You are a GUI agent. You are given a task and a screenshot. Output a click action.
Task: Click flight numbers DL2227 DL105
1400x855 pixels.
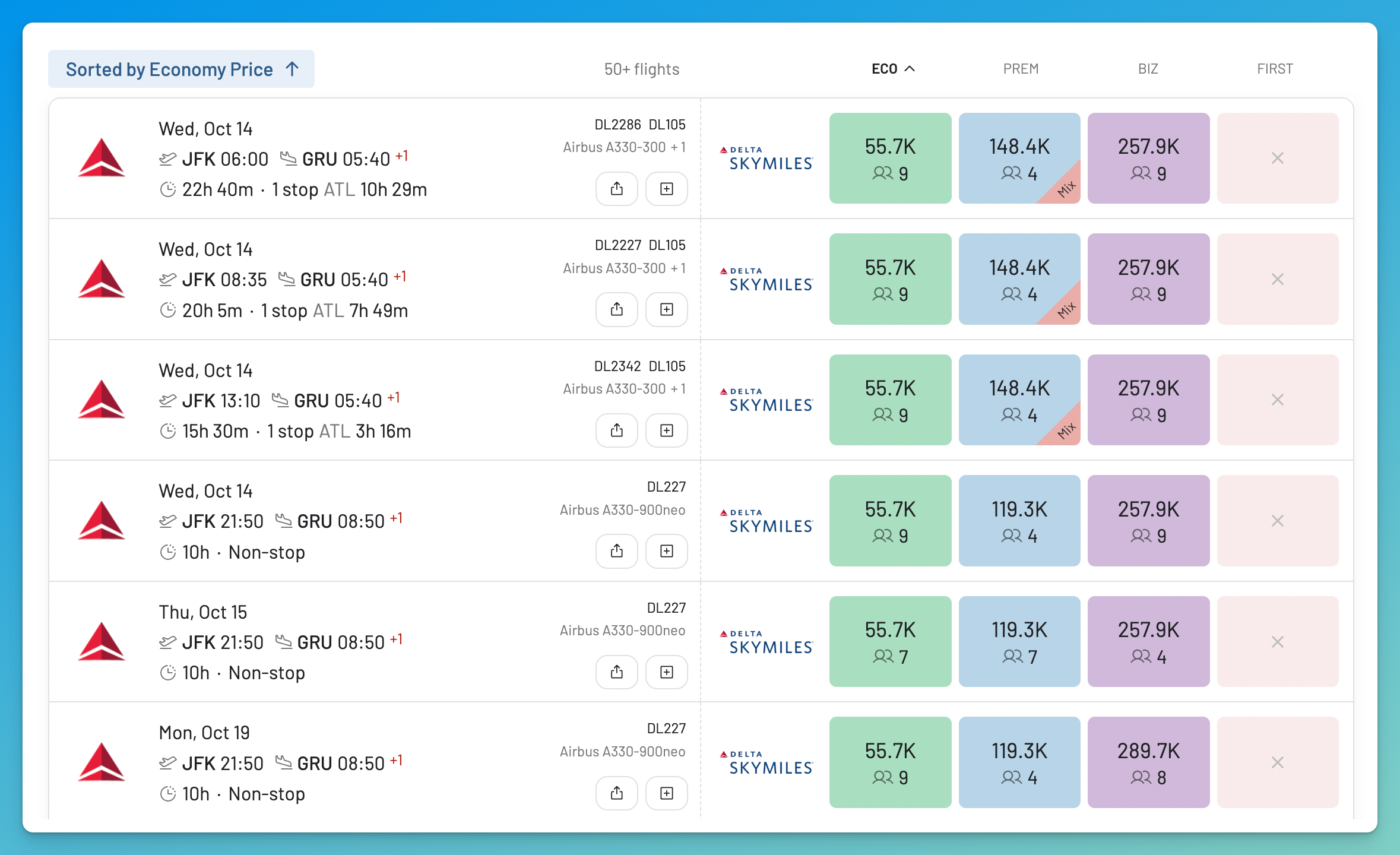coord(639,245)
